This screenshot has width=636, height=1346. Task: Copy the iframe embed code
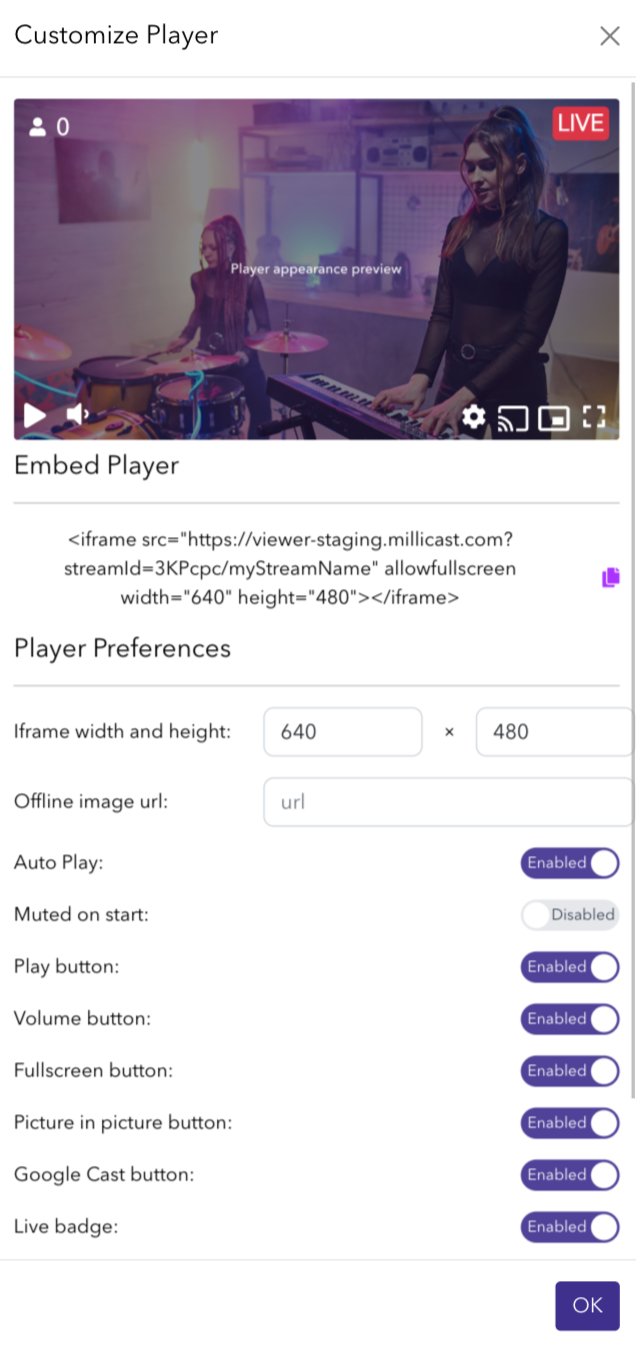click(611, 577)
